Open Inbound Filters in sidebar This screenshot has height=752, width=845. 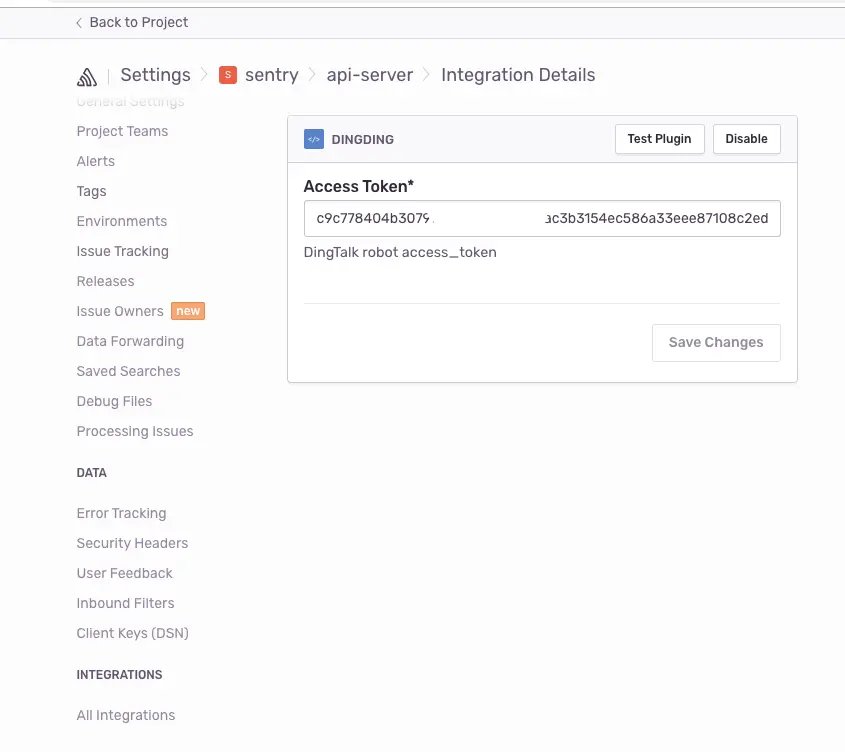125,603
